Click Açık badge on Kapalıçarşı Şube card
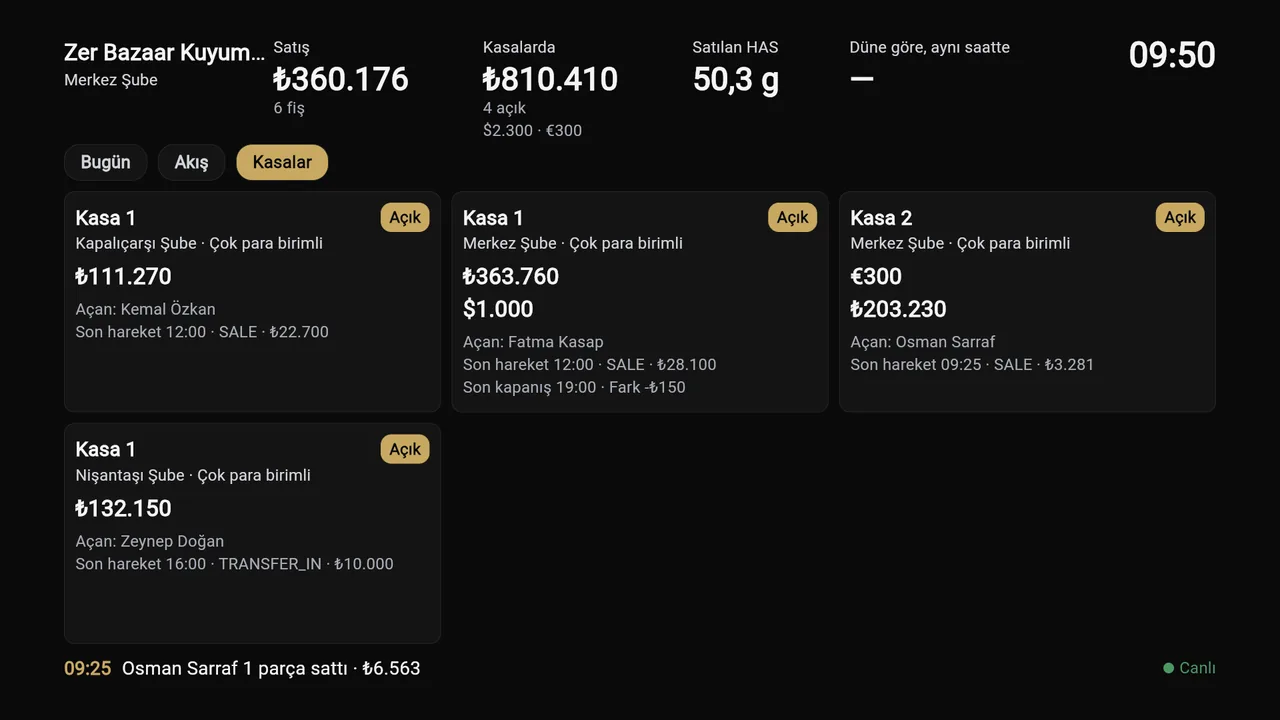1280x720 pixels. [x=405, y=218]
